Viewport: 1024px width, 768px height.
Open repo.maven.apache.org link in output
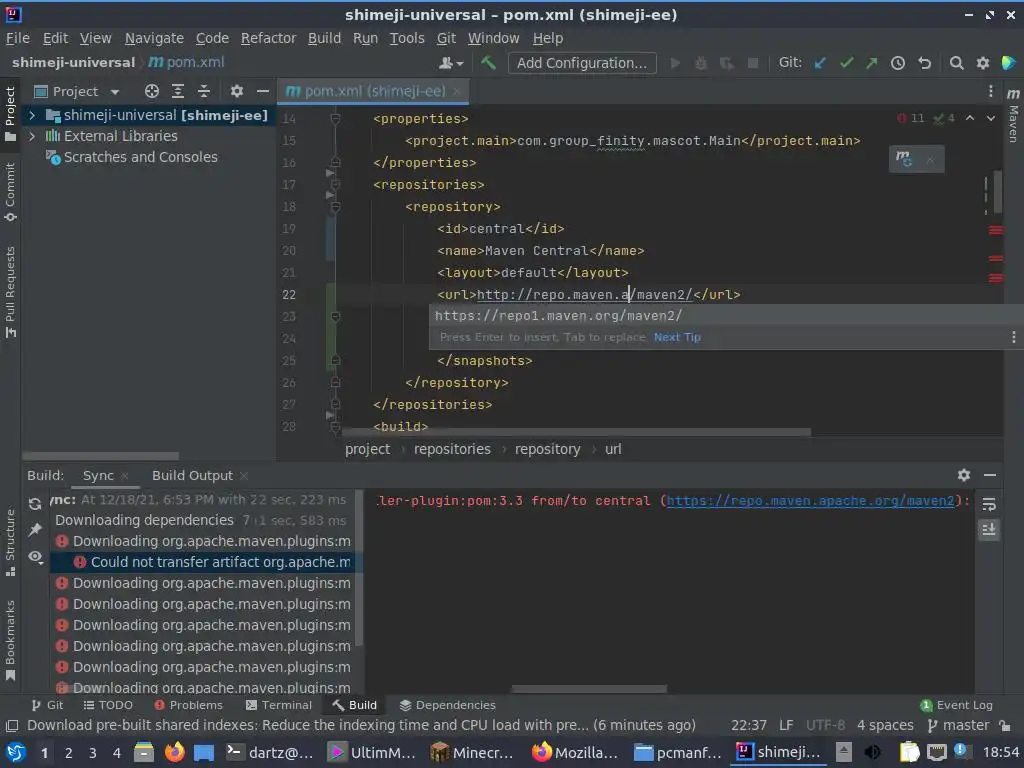pyautogui.click(x=810, y=501)
